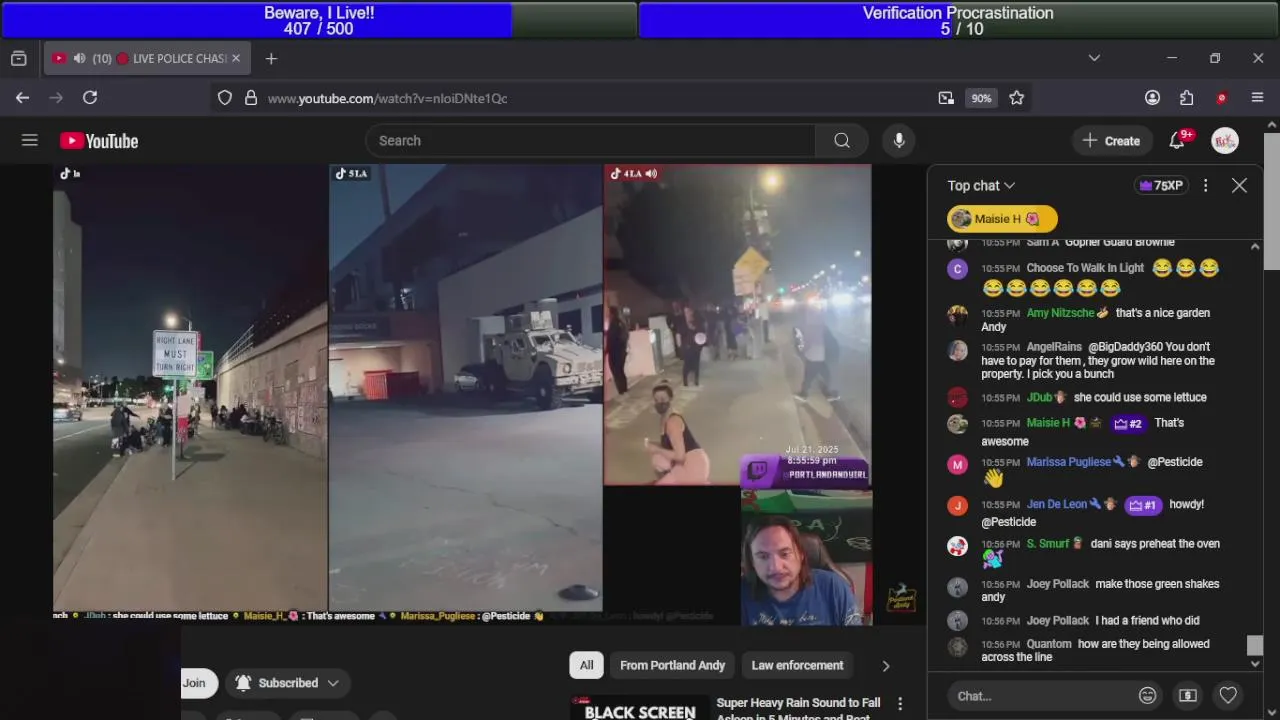Show more filter chips with arrow
Viewport: 1280px width, 720px height.
(885, 665)
